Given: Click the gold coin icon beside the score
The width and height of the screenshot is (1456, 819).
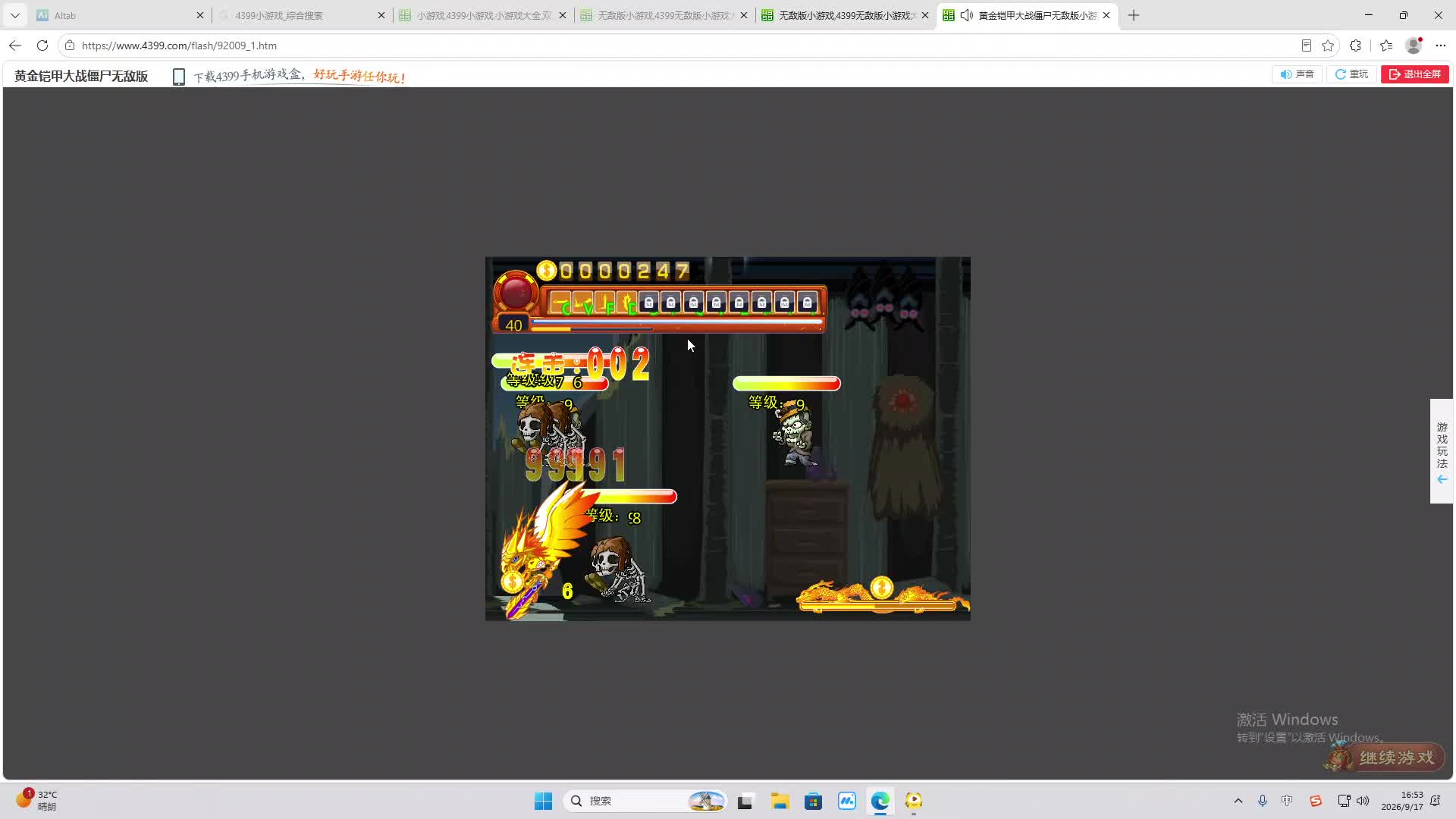Looking at the screenshot, I should pos(546,271).
